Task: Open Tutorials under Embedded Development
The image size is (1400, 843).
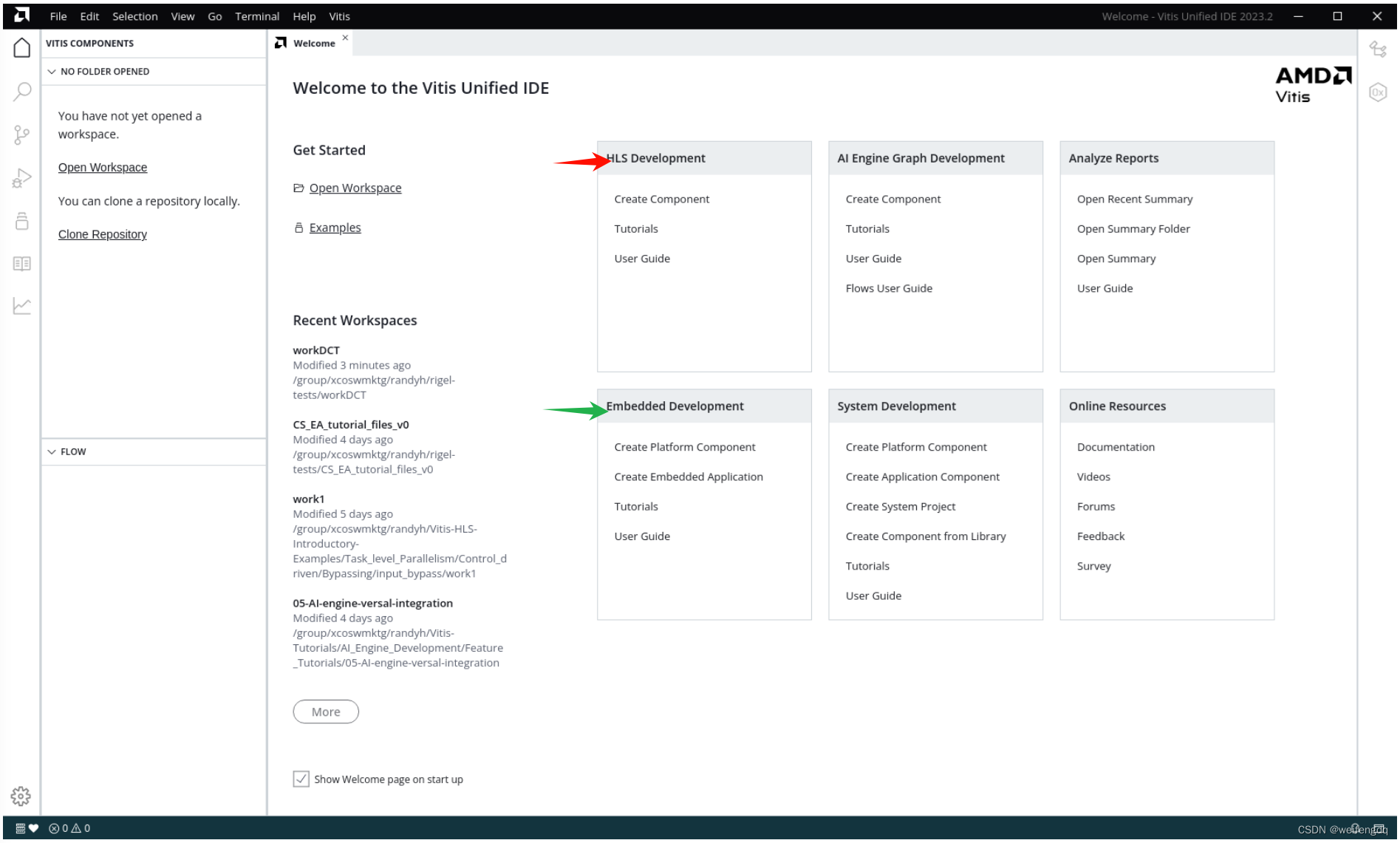Action: click(x=636, y=507)
